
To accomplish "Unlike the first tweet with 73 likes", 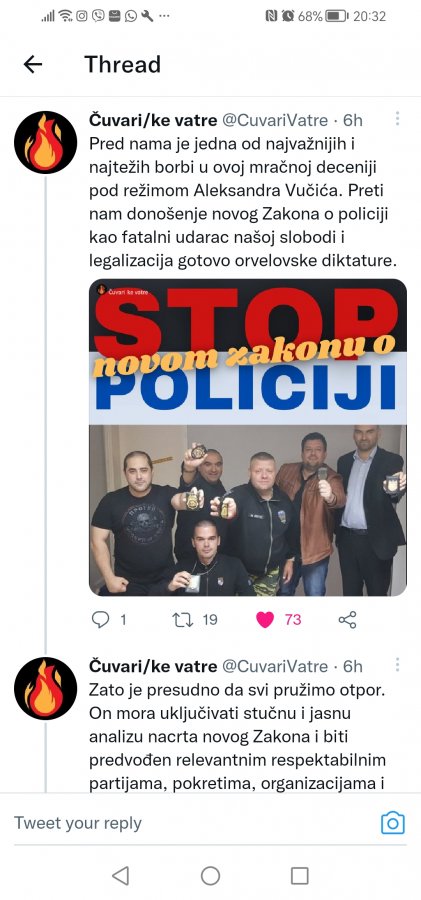I will [x=265, y=620].
